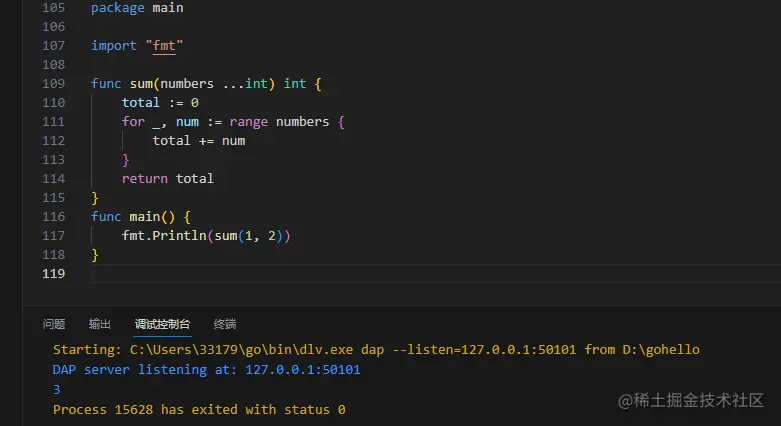This screenshot has width=781, height=426.
Task: Place cursor on 'package main' line
Action: 137,8
